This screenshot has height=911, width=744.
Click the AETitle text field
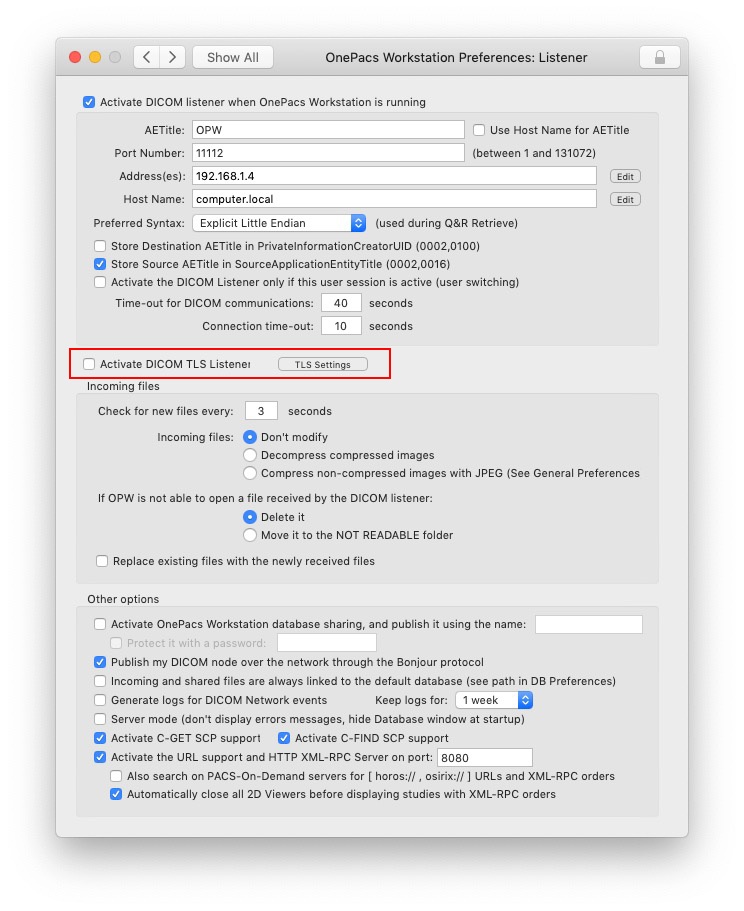(328, 130)
